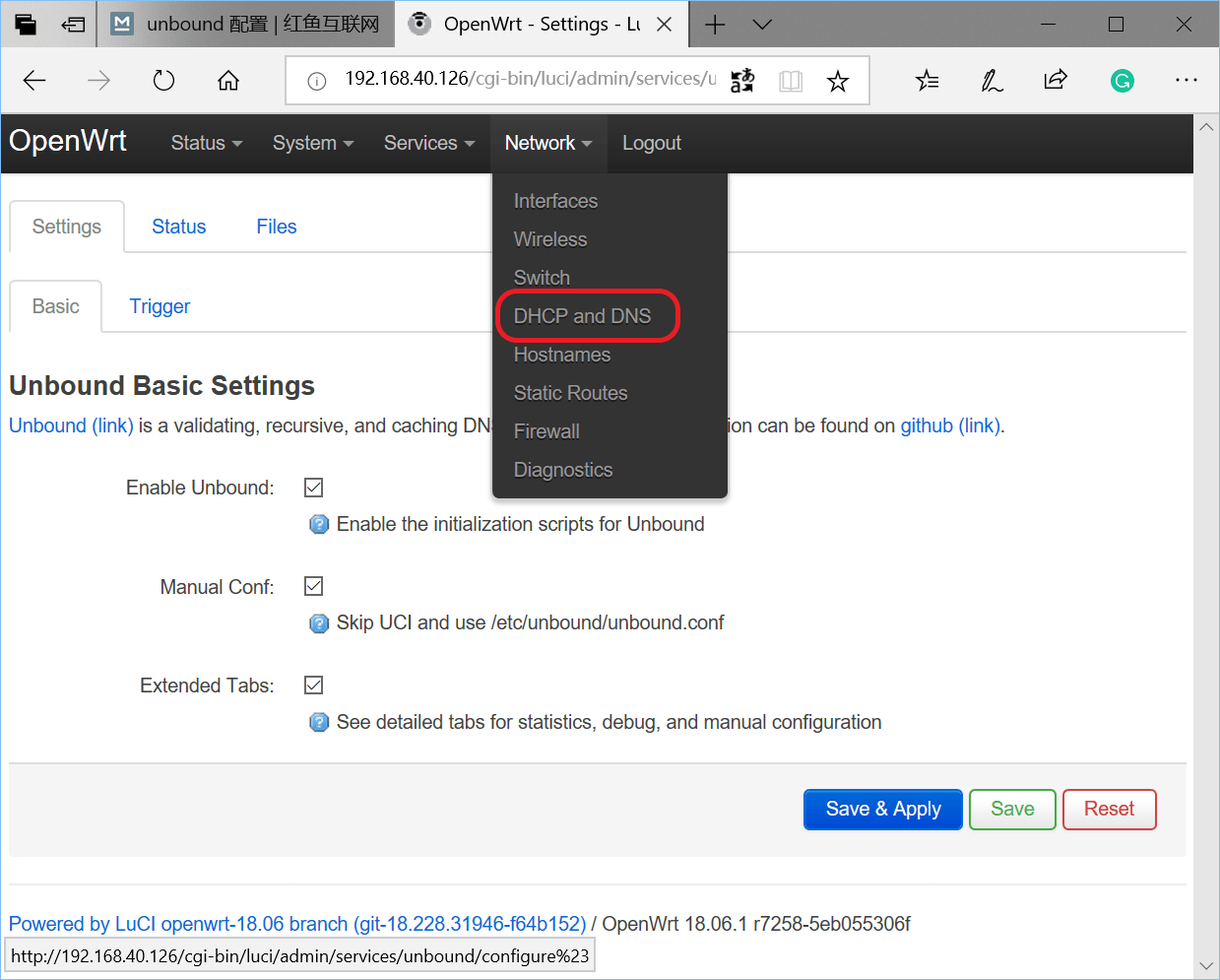Open a new tab with plus icon
Viewport: 1220px width, 980px height.
click(x=715, y=25)
